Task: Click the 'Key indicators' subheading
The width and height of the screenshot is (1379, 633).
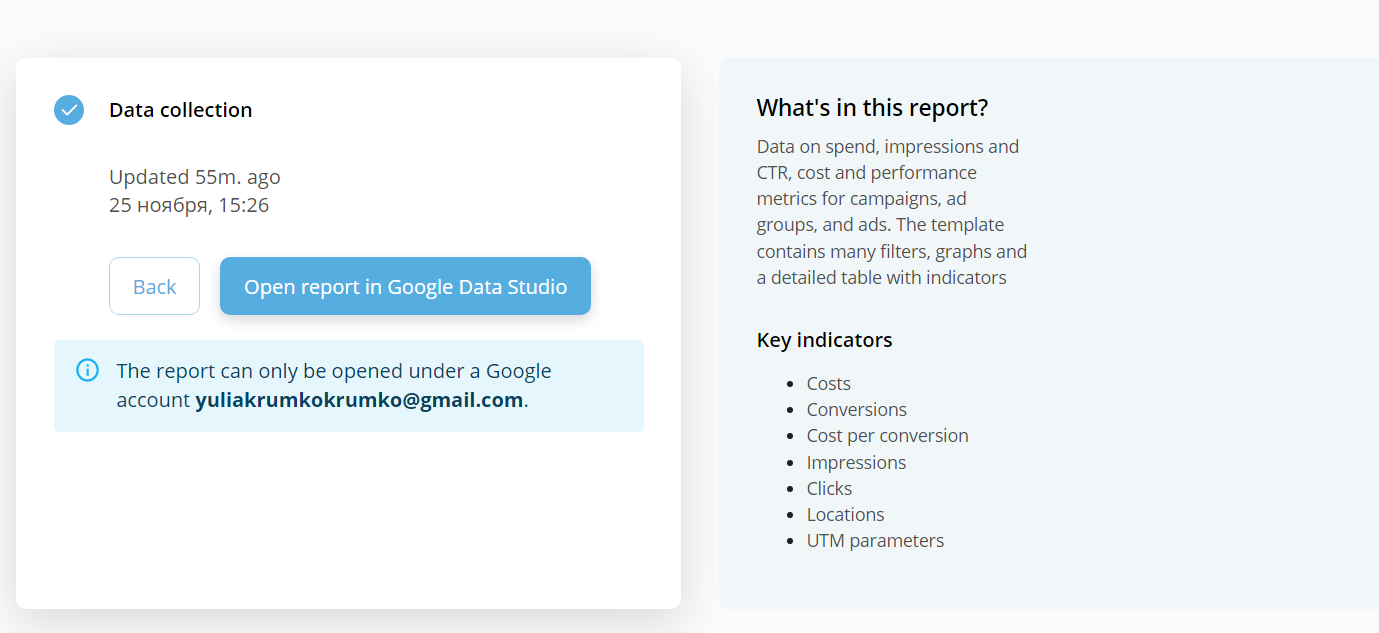Action: click(824, 340)
